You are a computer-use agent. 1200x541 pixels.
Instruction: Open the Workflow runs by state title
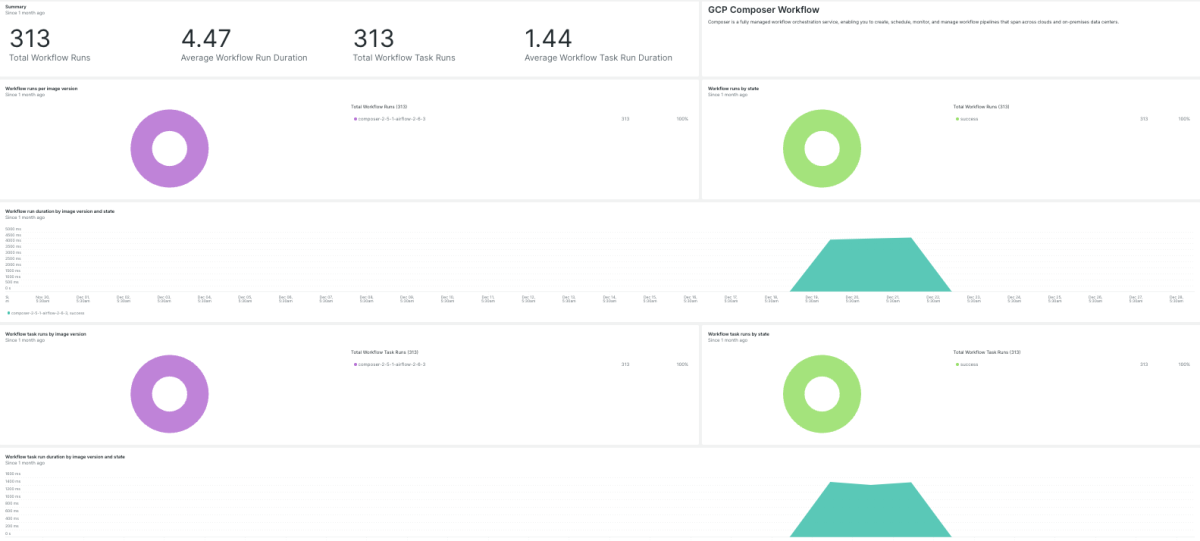pos(733,88)
